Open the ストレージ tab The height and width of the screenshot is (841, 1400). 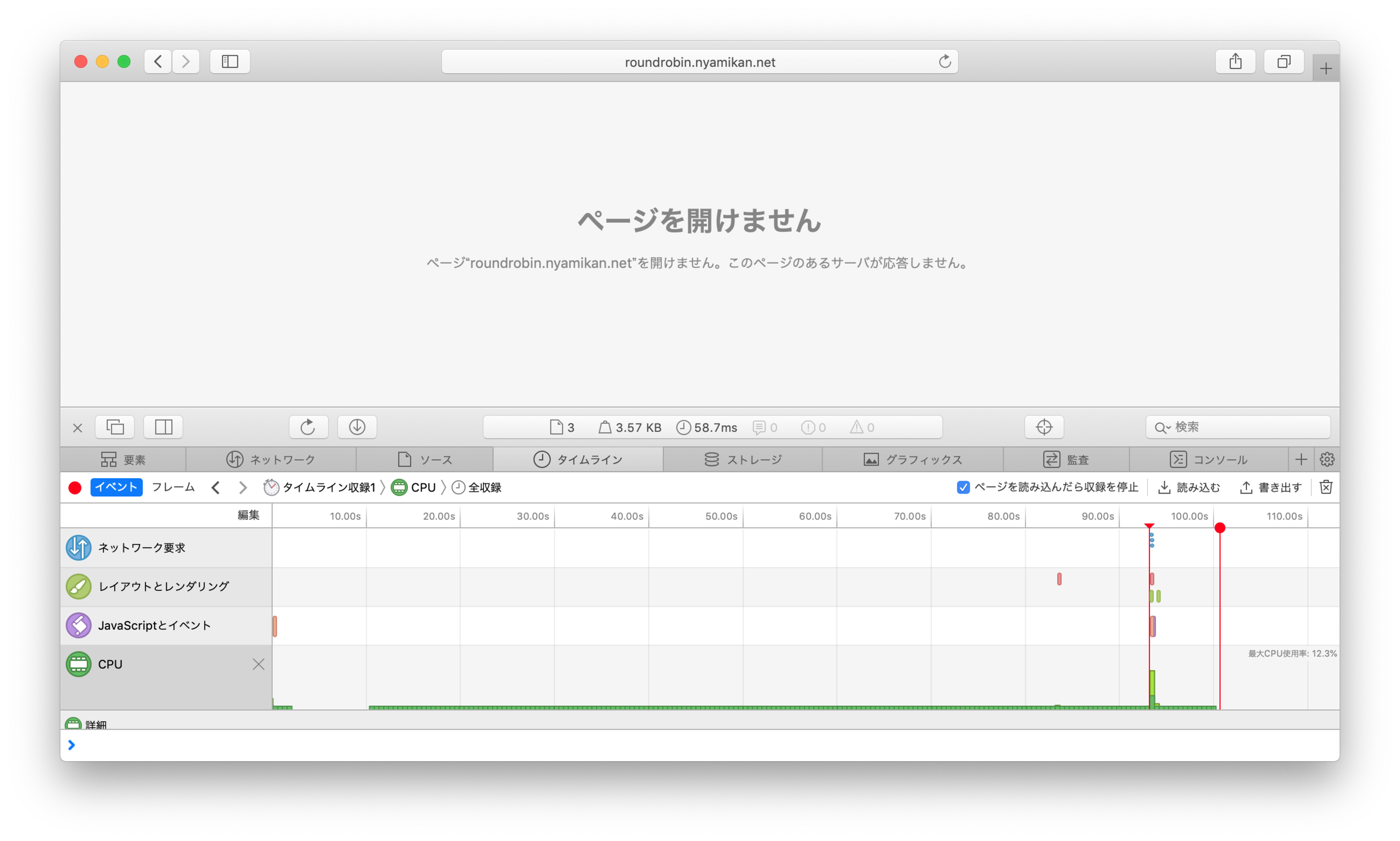[743, 459]
